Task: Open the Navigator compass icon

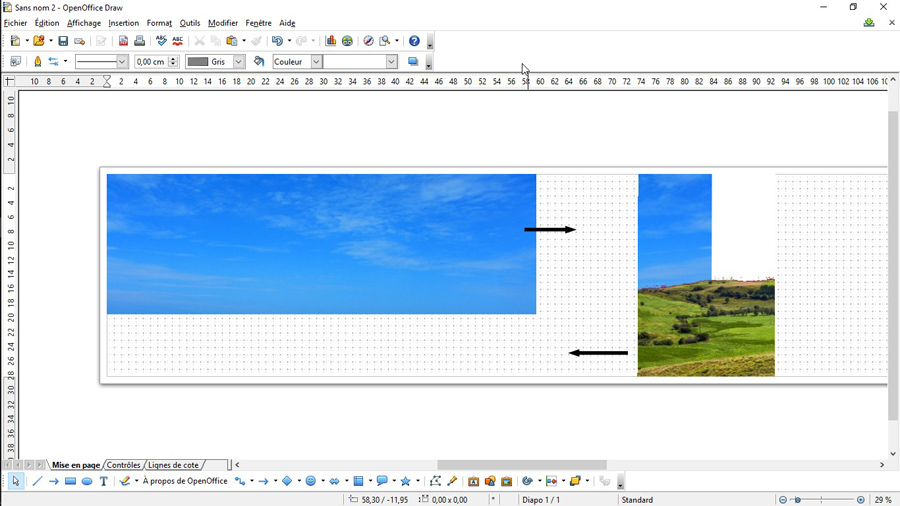Action: click(368, 41)
